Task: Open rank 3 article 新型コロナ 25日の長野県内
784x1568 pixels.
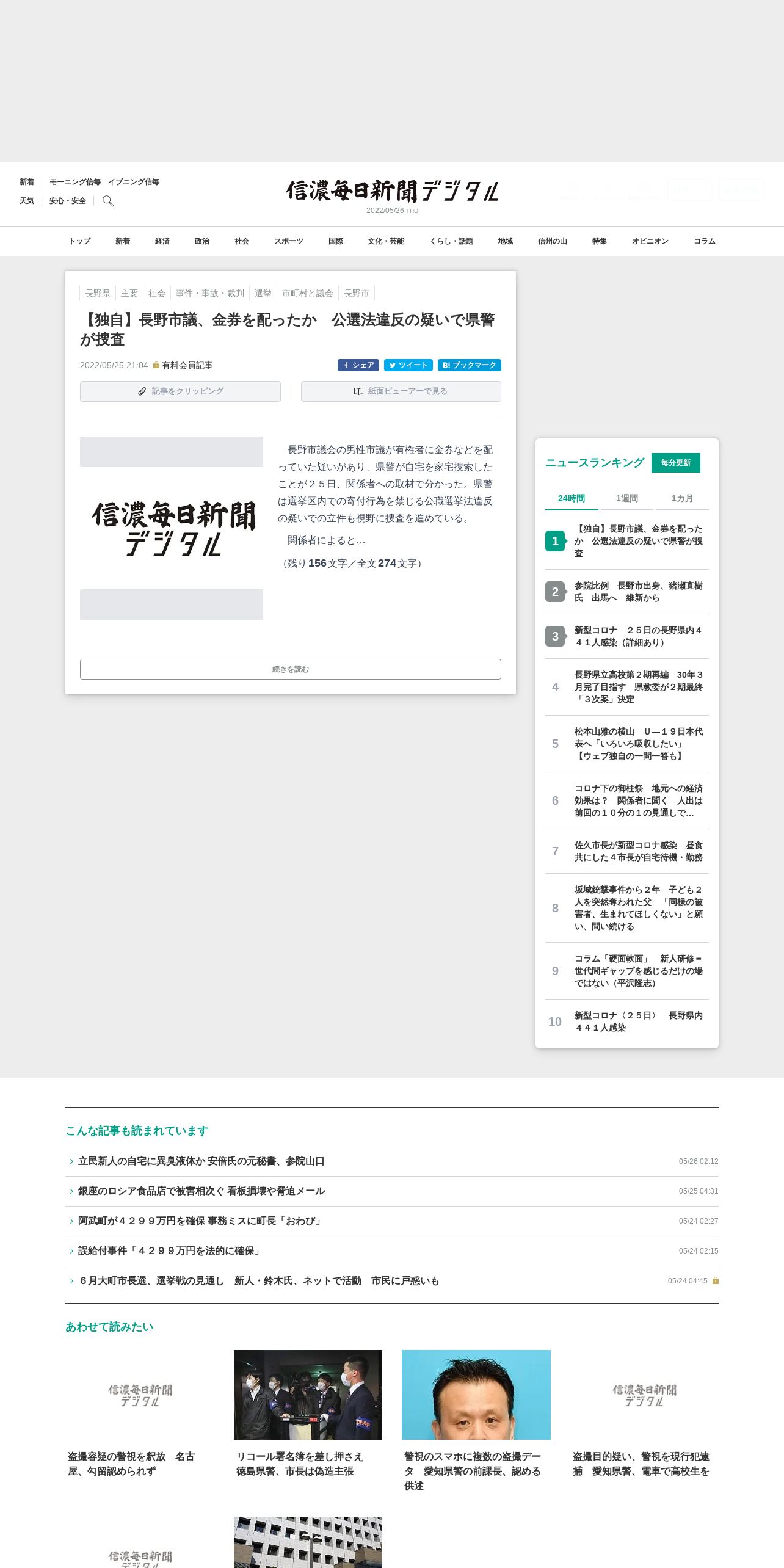Action: click(x=627, y=636)
